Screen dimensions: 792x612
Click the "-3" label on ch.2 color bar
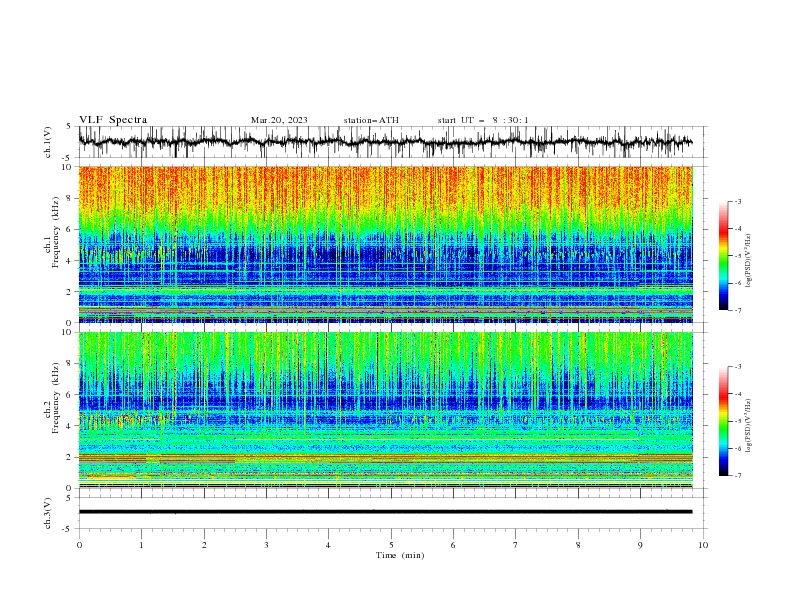pyautogui.click(x=737, y=367)
